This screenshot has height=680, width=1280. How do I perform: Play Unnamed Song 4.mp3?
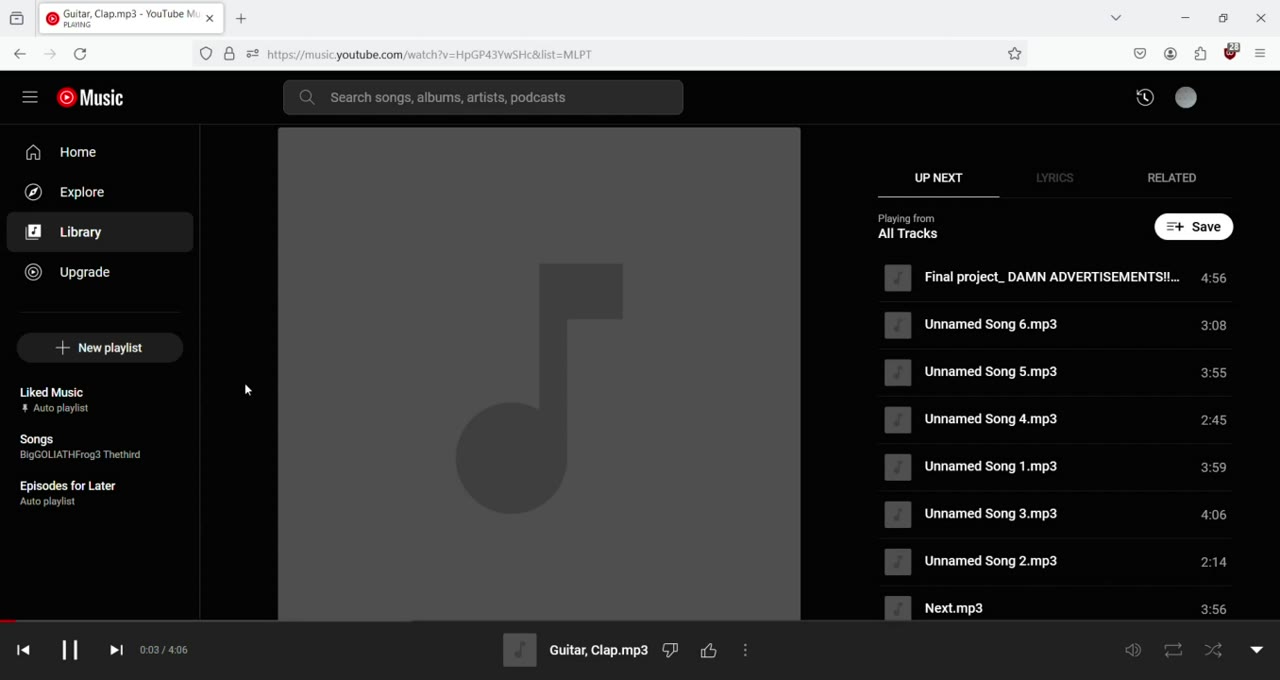1055,420
